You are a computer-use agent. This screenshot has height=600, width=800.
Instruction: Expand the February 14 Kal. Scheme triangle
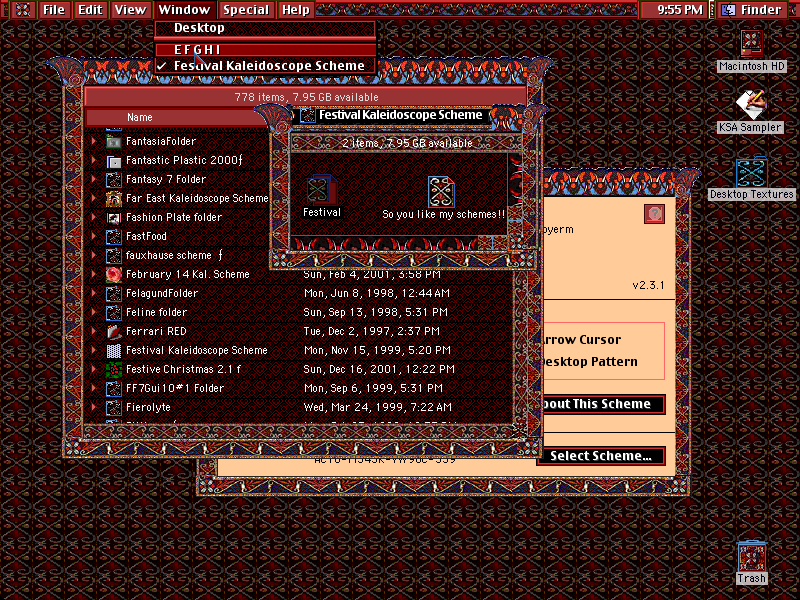93,274
